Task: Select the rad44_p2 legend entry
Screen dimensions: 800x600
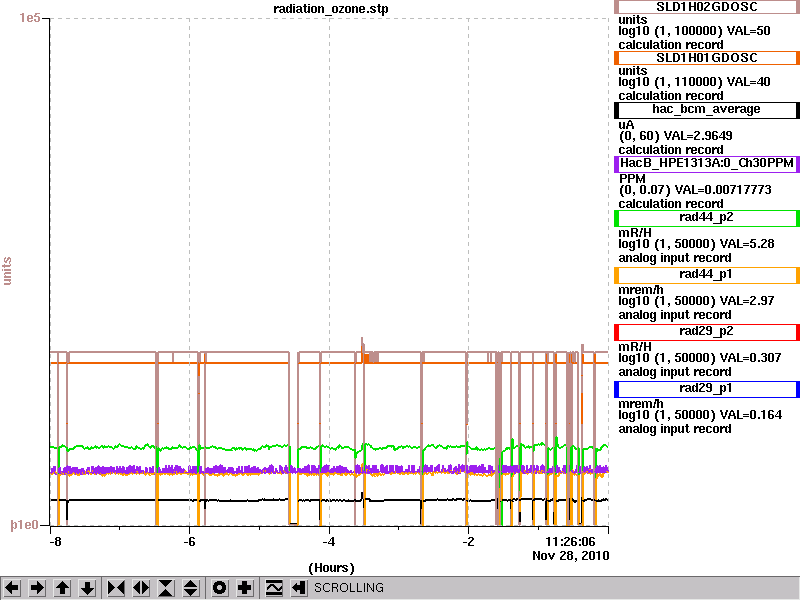Action: point(707,218)
